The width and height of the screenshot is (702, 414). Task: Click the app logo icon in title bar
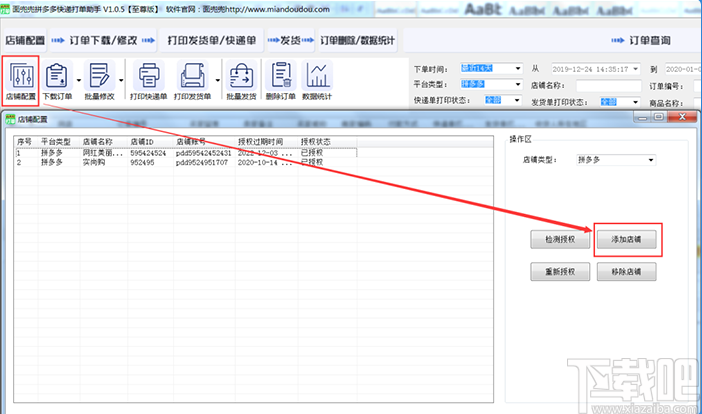tap(5, 9)
